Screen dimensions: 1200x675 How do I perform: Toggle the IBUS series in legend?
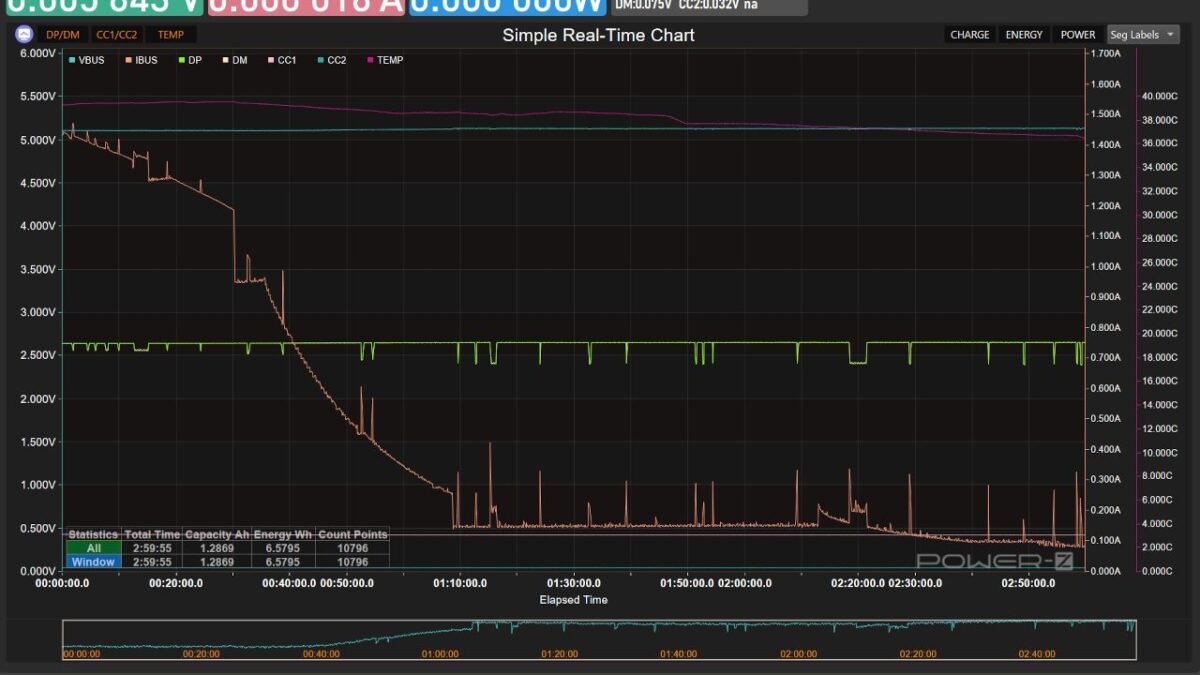141,60
